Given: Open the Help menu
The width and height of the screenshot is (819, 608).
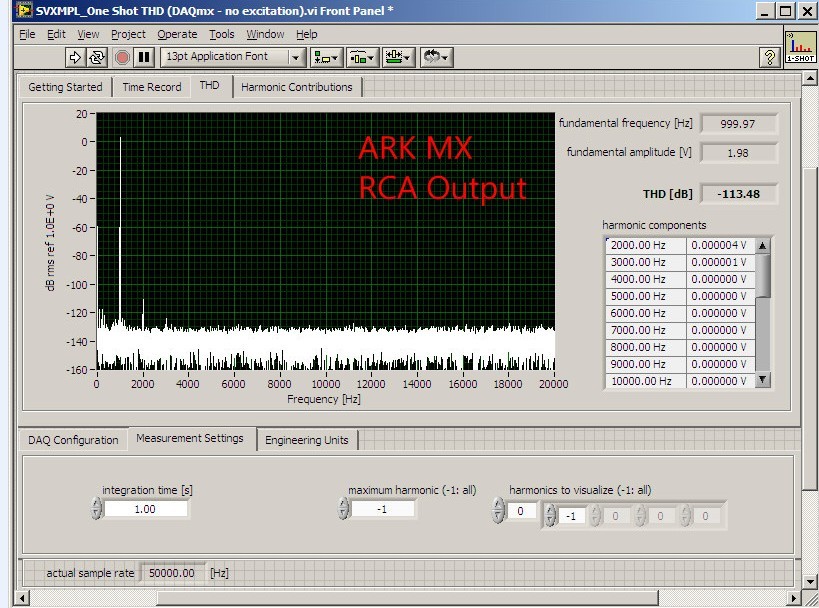Looking at the screenshot, I should [307, 34].
